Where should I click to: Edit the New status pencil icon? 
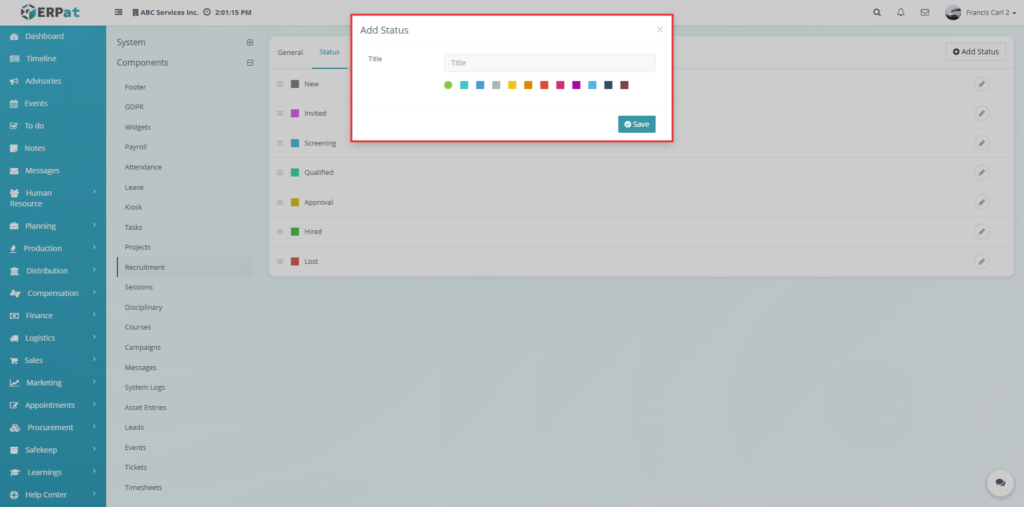[x=981, y=84]
